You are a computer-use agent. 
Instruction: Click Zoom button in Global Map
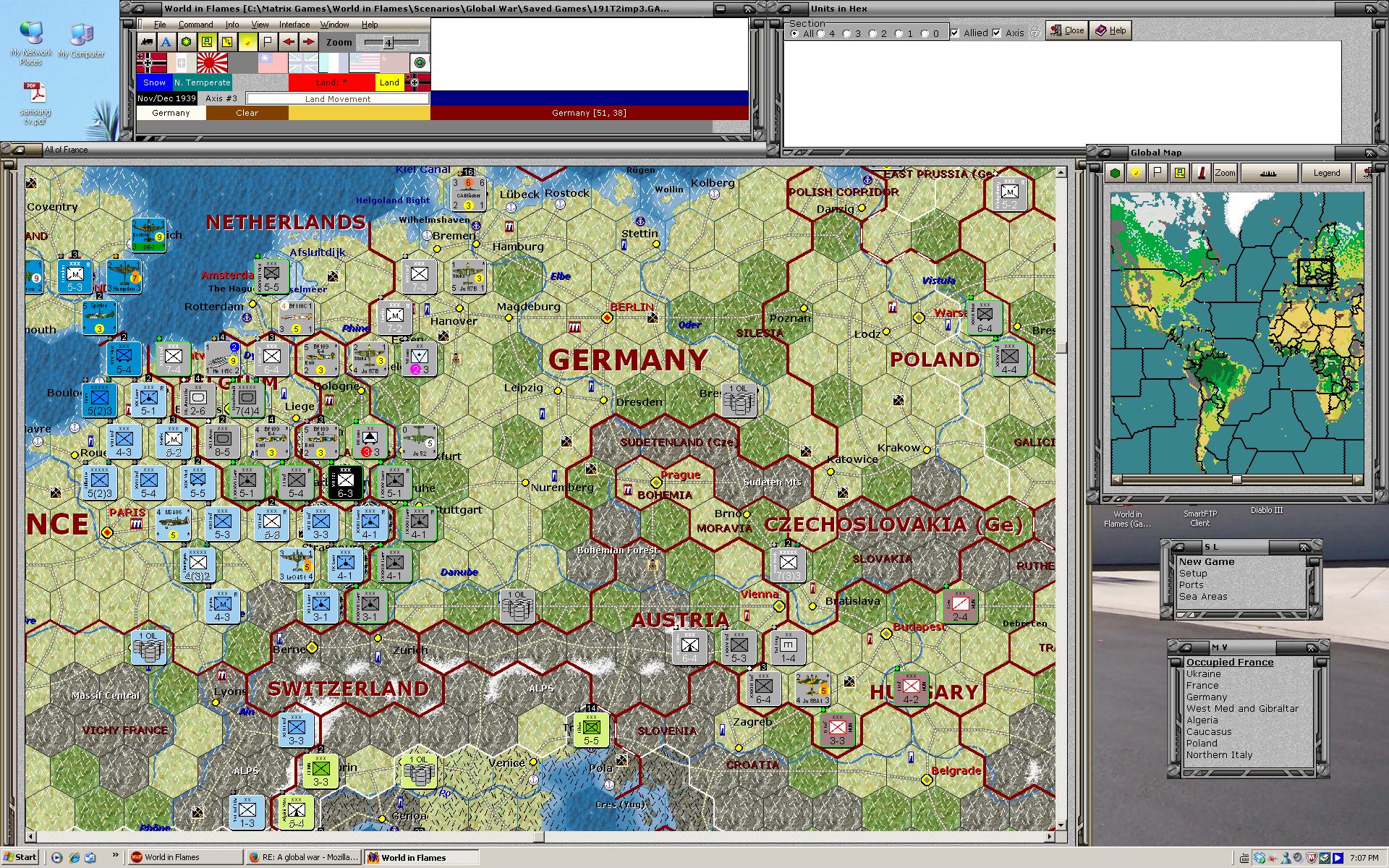1226,173
